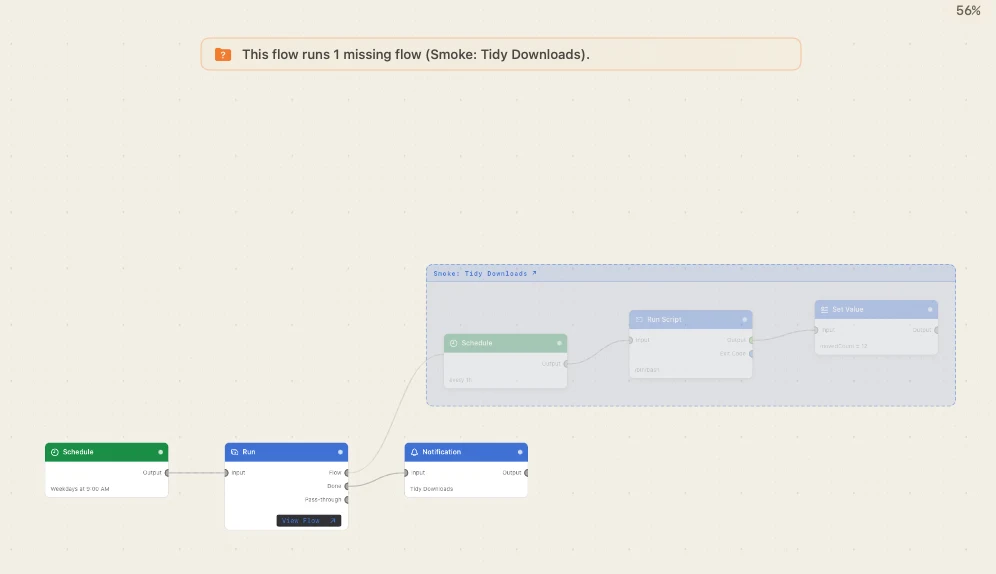Select the Set Value node header
Viewport: 996px width, 574px height.
pyautogui.click(x=876, y=310)
